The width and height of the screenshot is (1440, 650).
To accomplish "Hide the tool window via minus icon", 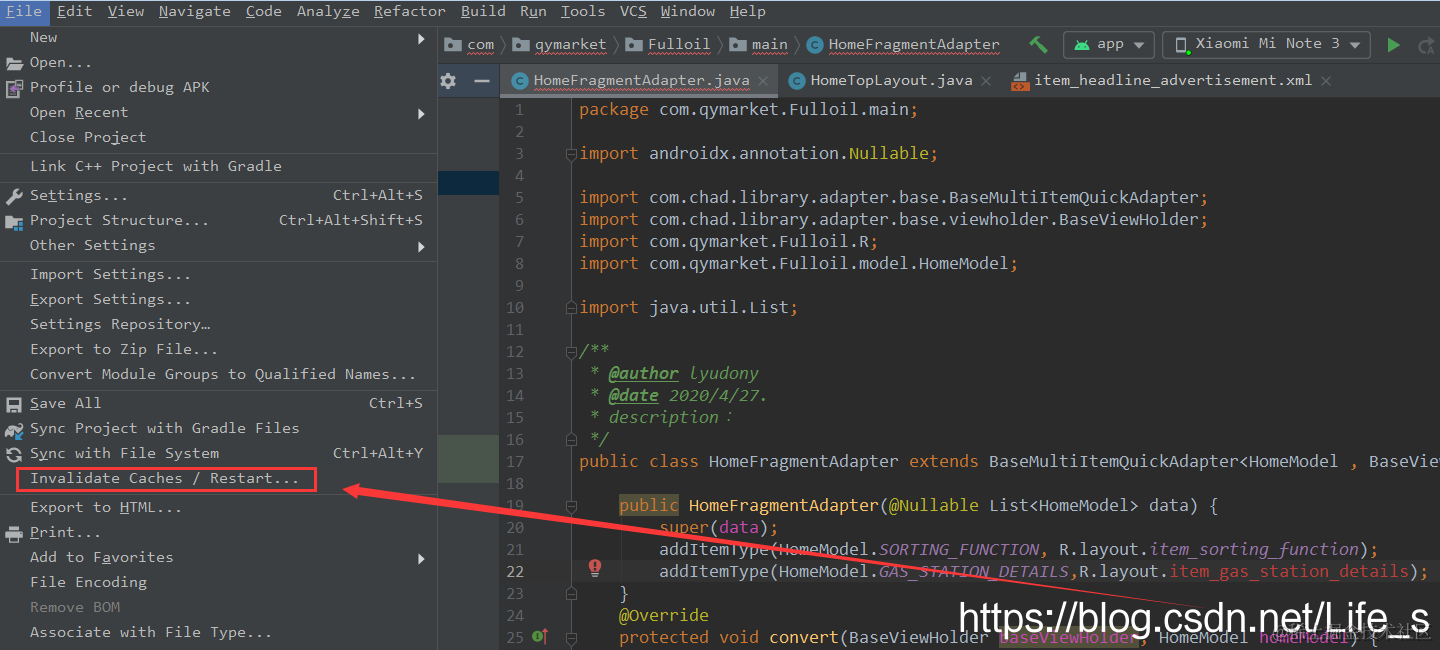I will (482, 80).
